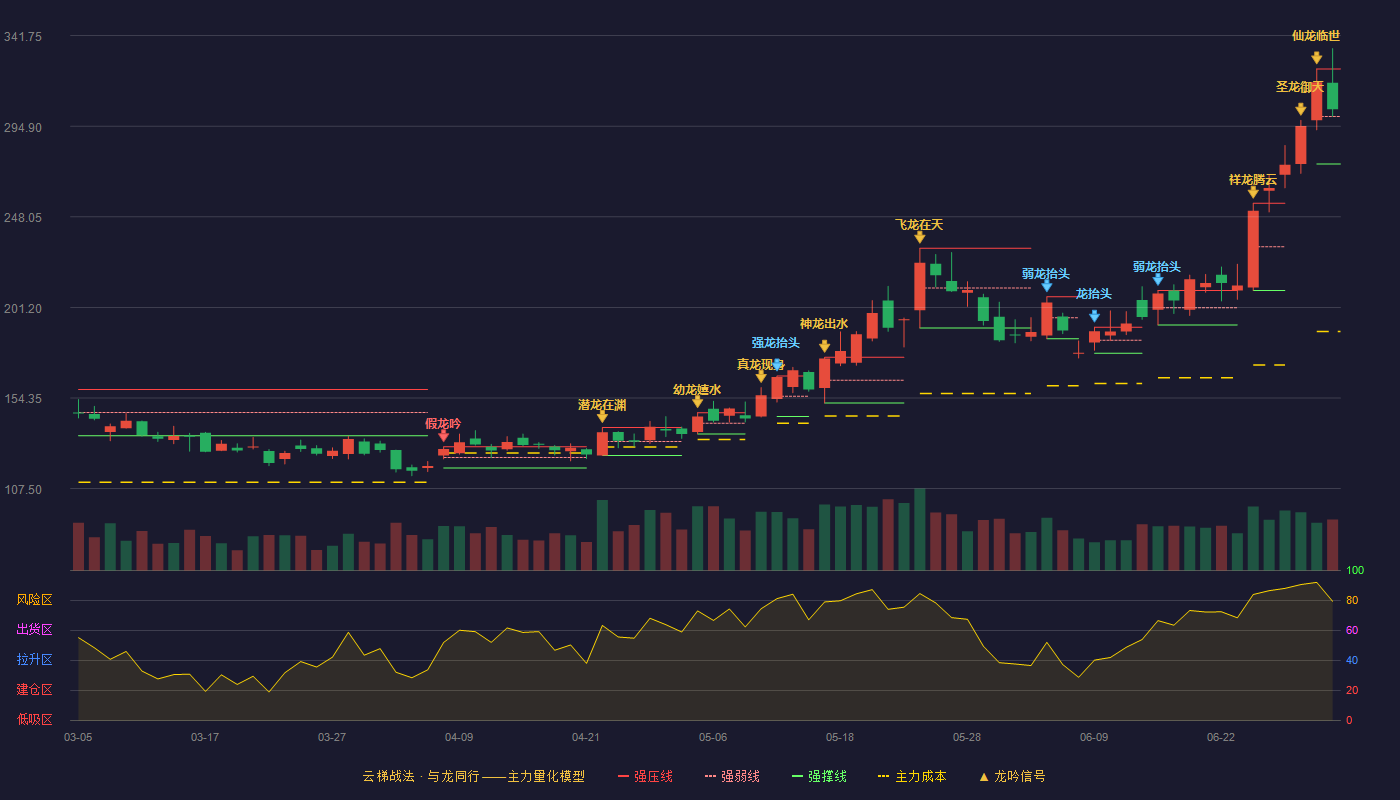This screenshot has height=800, width=1400.
Task: Click the 03-27 date label
Action: [332, 737]
